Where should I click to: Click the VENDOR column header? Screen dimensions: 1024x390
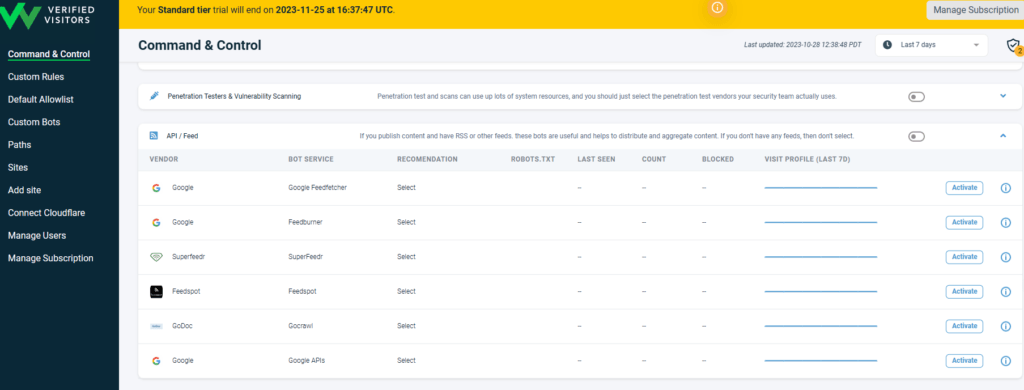pos(164,159)
